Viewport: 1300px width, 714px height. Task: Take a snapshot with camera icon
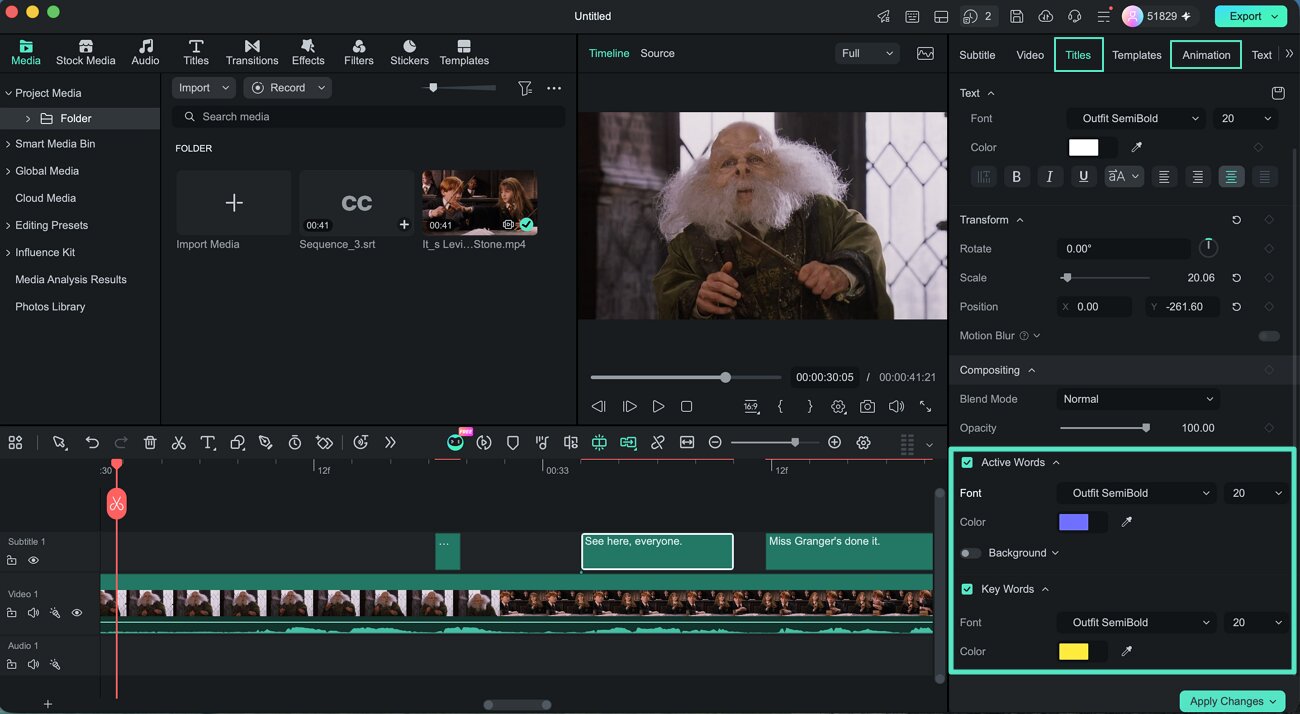point(867,407)
